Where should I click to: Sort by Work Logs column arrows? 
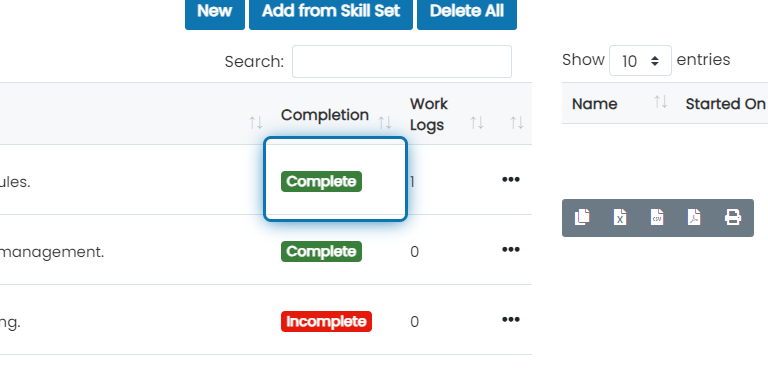[x=477, y=122]
